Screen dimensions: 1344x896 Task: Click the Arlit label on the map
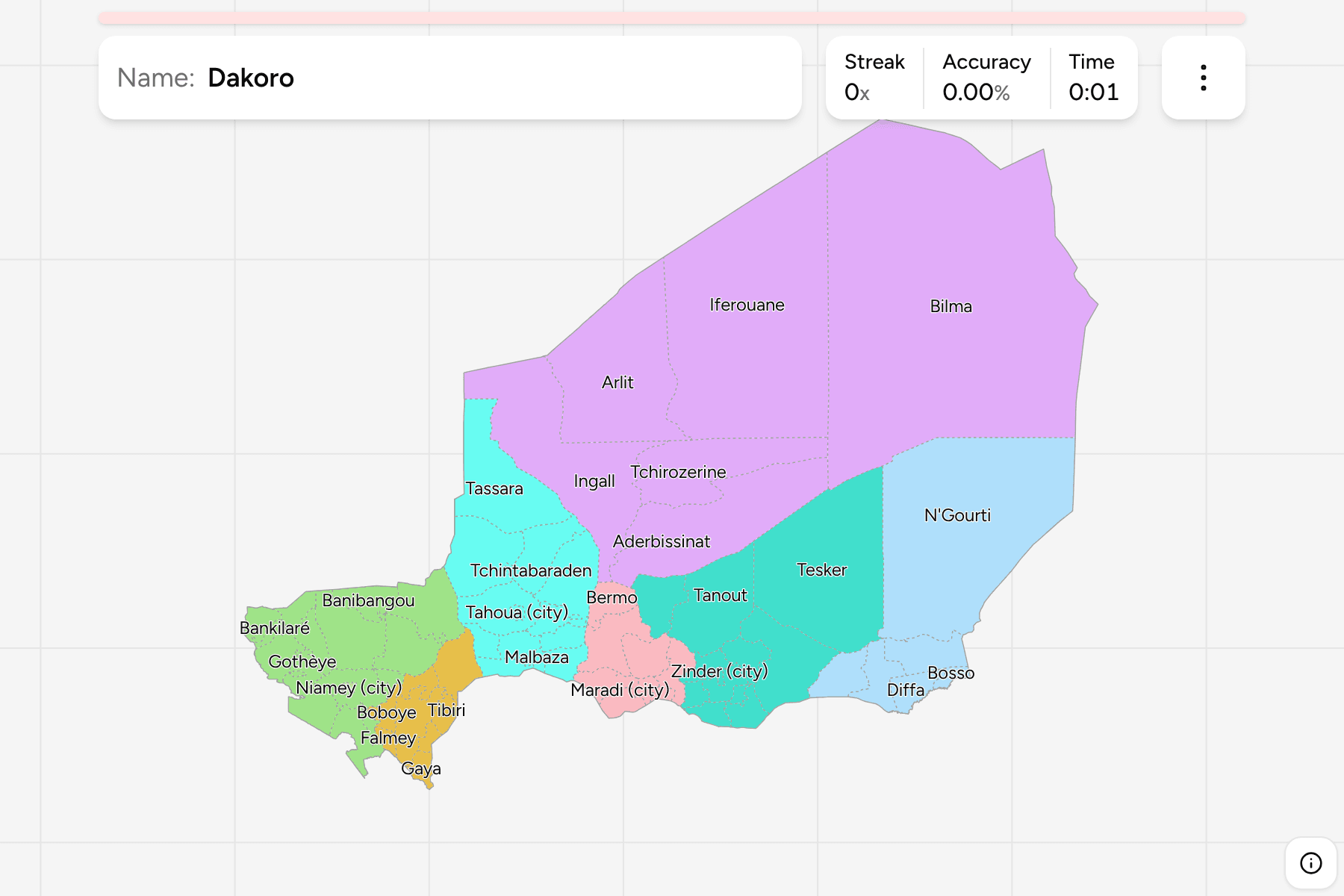click(617, 382)
